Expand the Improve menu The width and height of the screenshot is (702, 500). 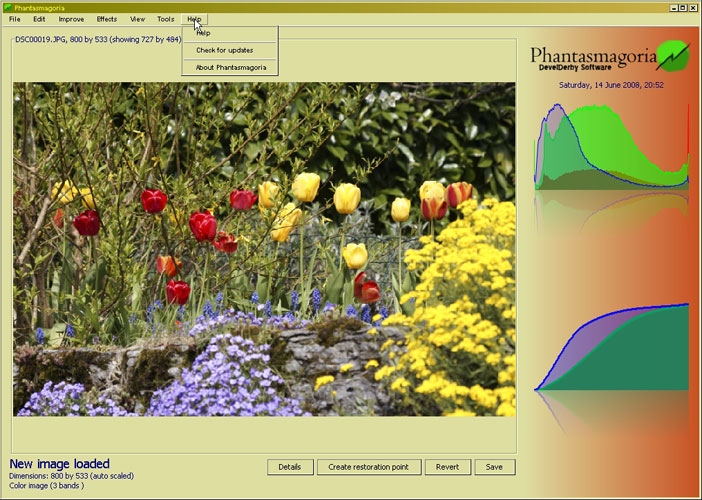(71, 19)
